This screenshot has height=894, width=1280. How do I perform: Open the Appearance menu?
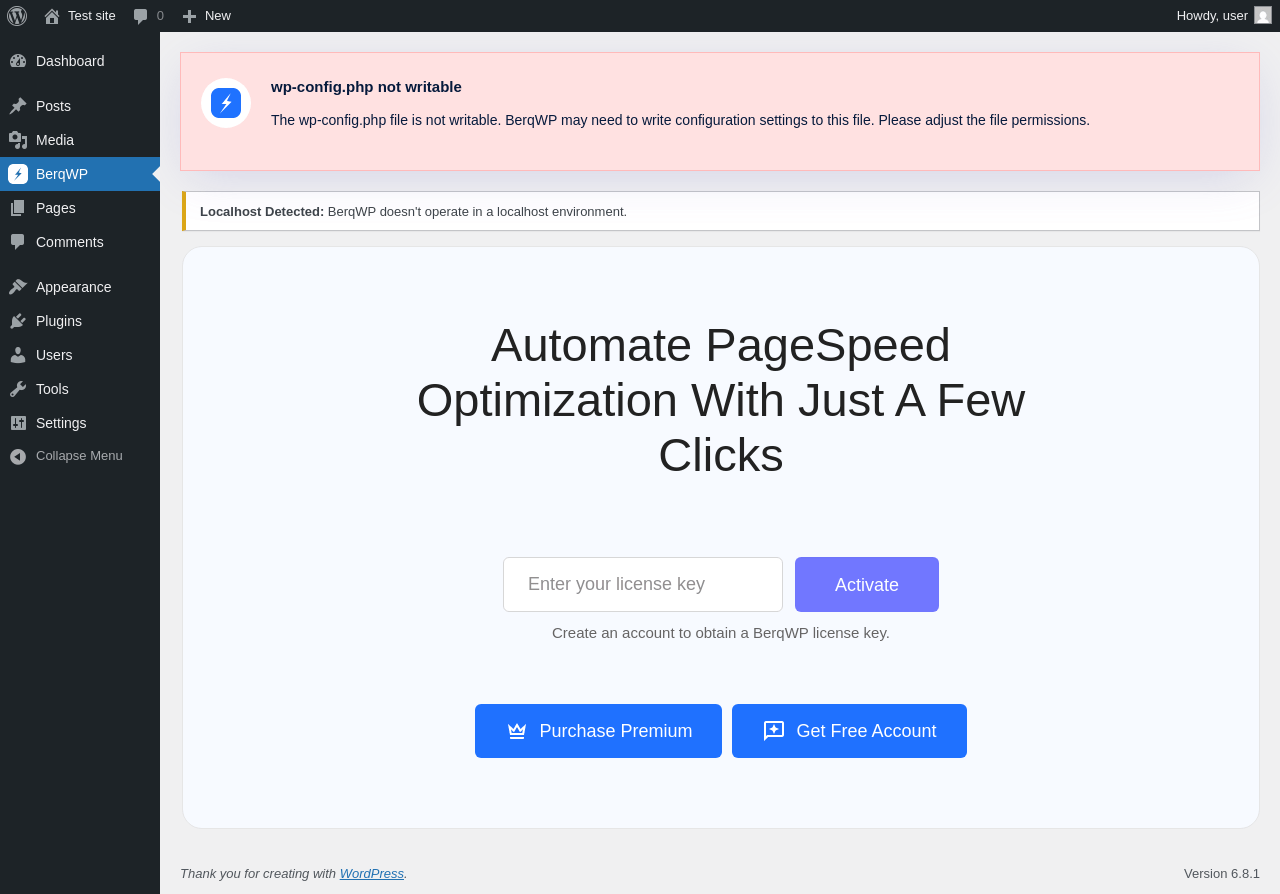pyautogui.click(x=80, y=287)
